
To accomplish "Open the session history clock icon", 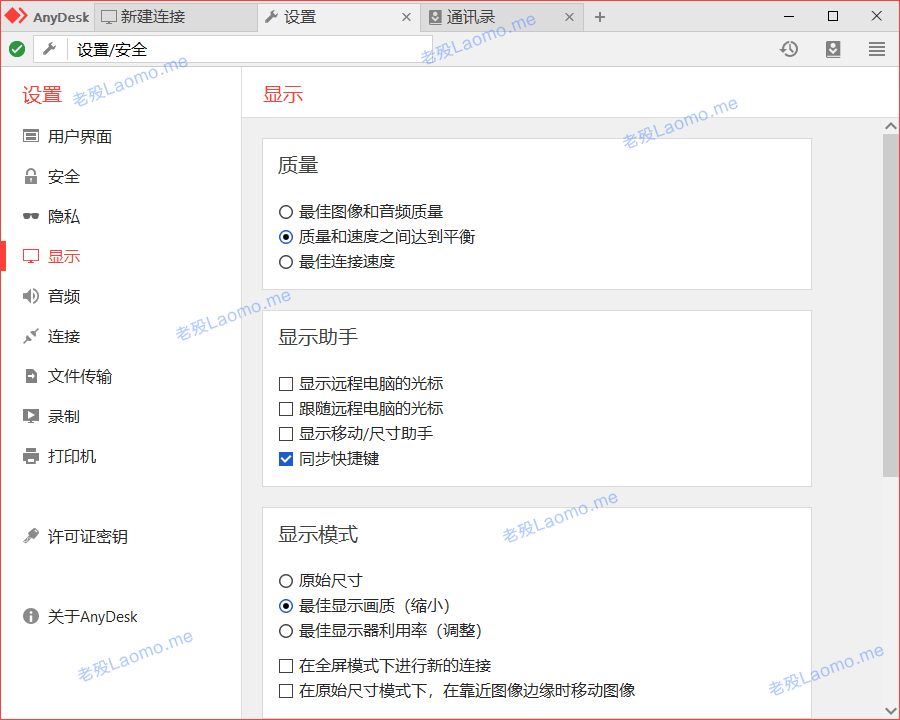I will coord(789,49).
